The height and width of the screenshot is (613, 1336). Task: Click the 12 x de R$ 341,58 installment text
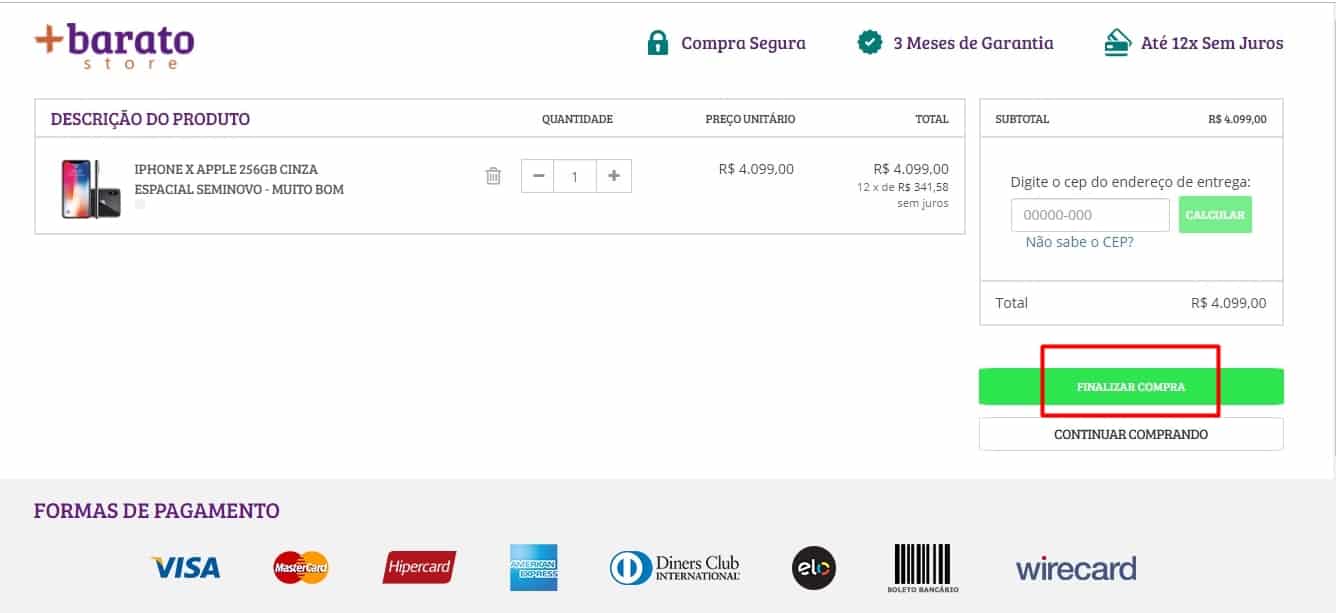click(x=903, y=187)
